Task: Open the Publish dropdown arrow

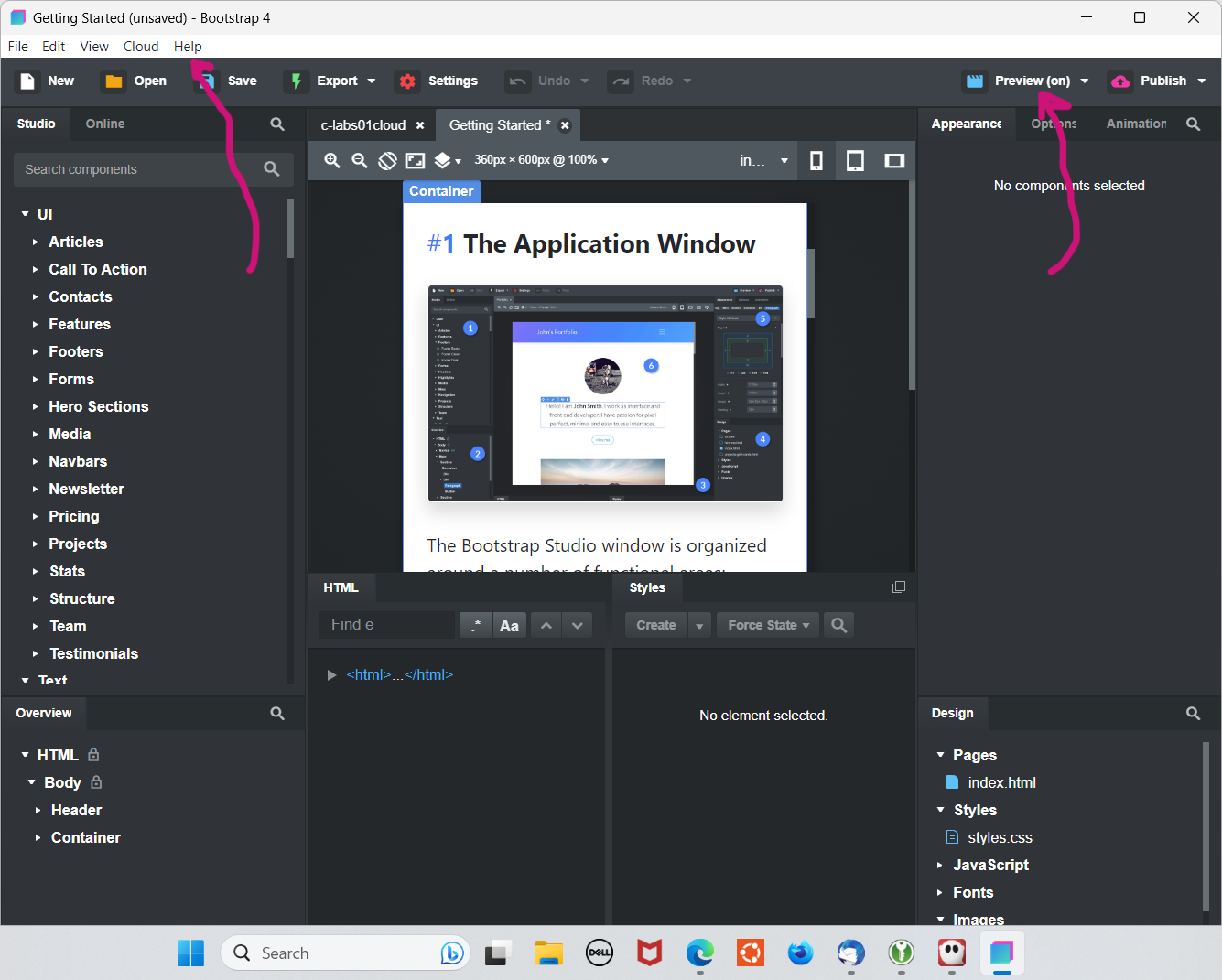Action: pos(1202,81)
